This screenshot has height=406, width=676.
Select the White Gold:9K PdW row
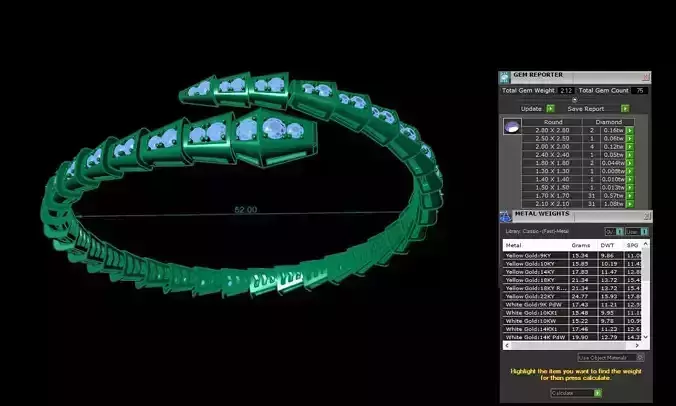[x=572, y=305]
